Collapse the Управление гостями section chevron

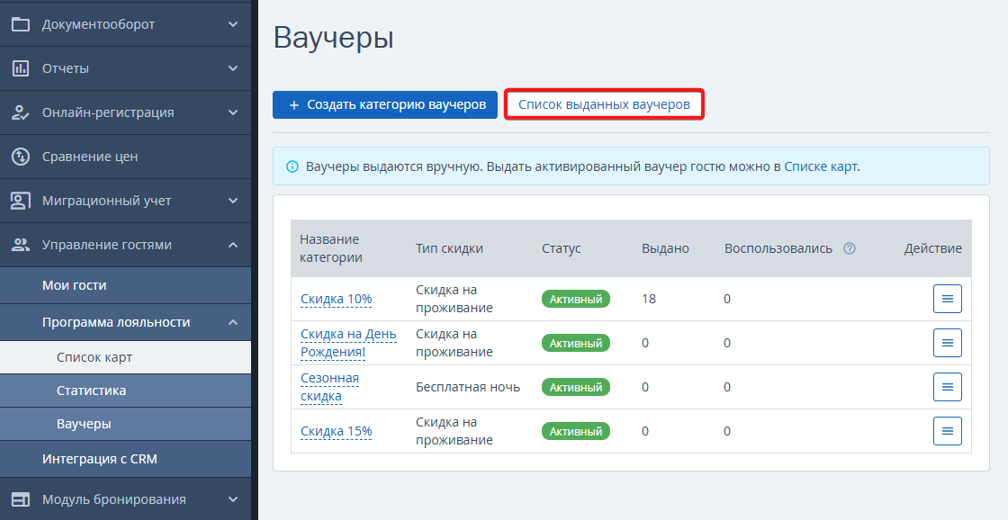(x=233, y=245)
